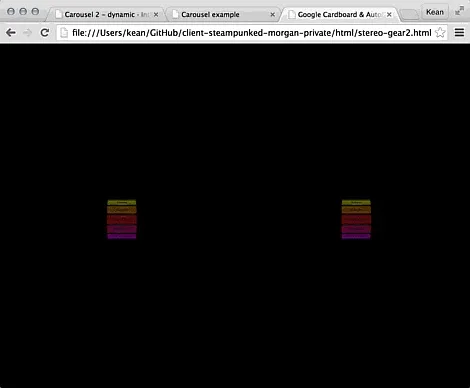The width and height of the screenshot is (470, 388).
Task: Open a new tab with the new-tab button
Action: click(409, 15)
